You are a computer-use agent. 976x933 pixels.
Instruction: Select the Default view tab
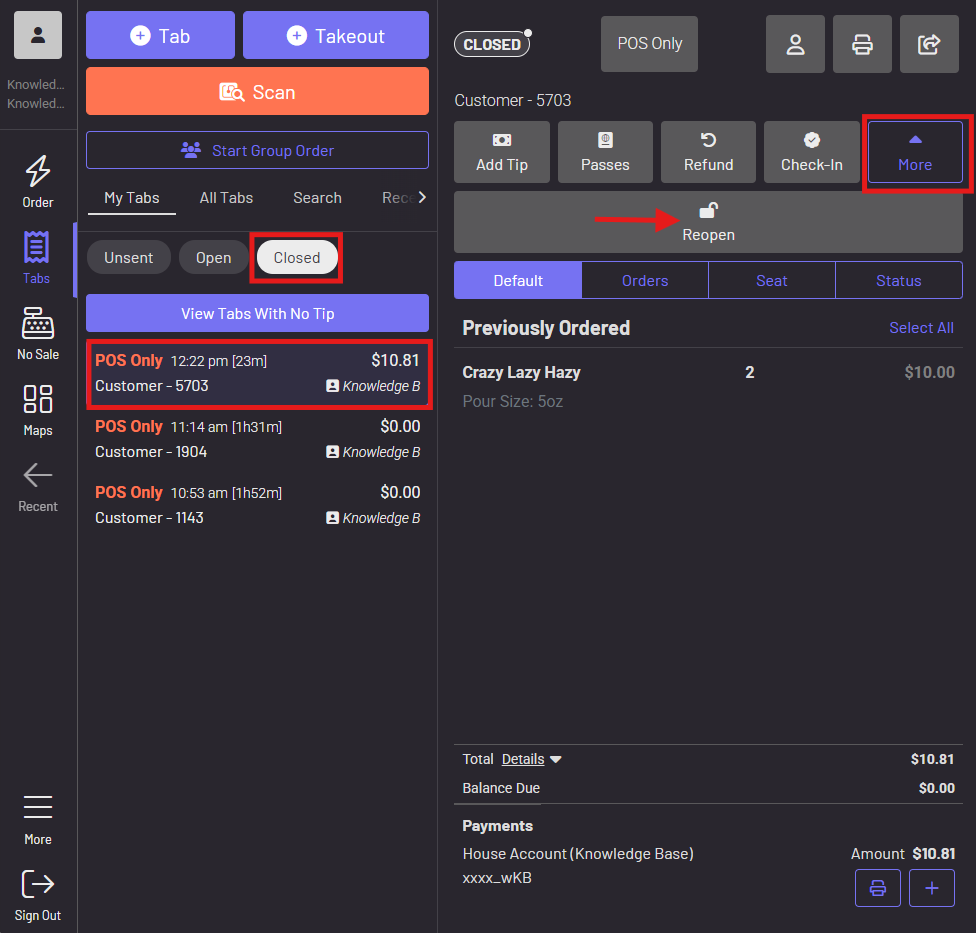pyautogui.click(x=518, y=281)
